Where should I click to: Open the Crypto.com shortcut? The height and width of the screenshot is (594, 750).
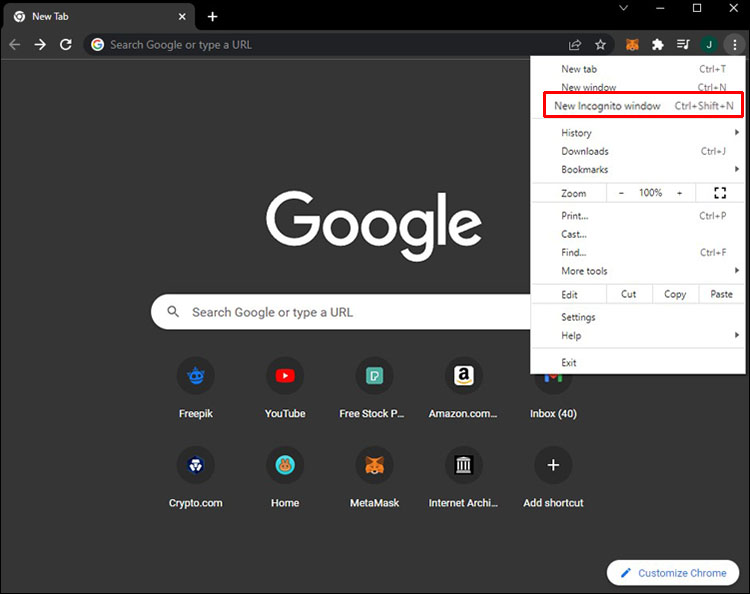[x=196, y=477]
